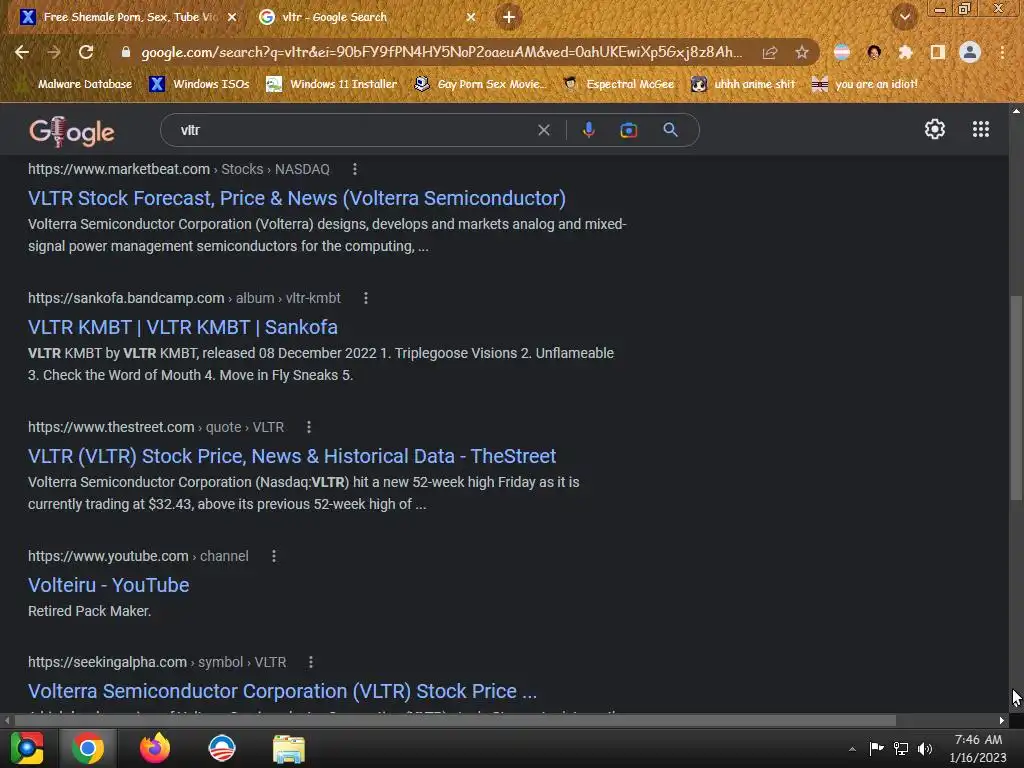Screen dimensions: 1024x768
Task: Open more options for seekingalpha.com result
Action: click(311, 662)
